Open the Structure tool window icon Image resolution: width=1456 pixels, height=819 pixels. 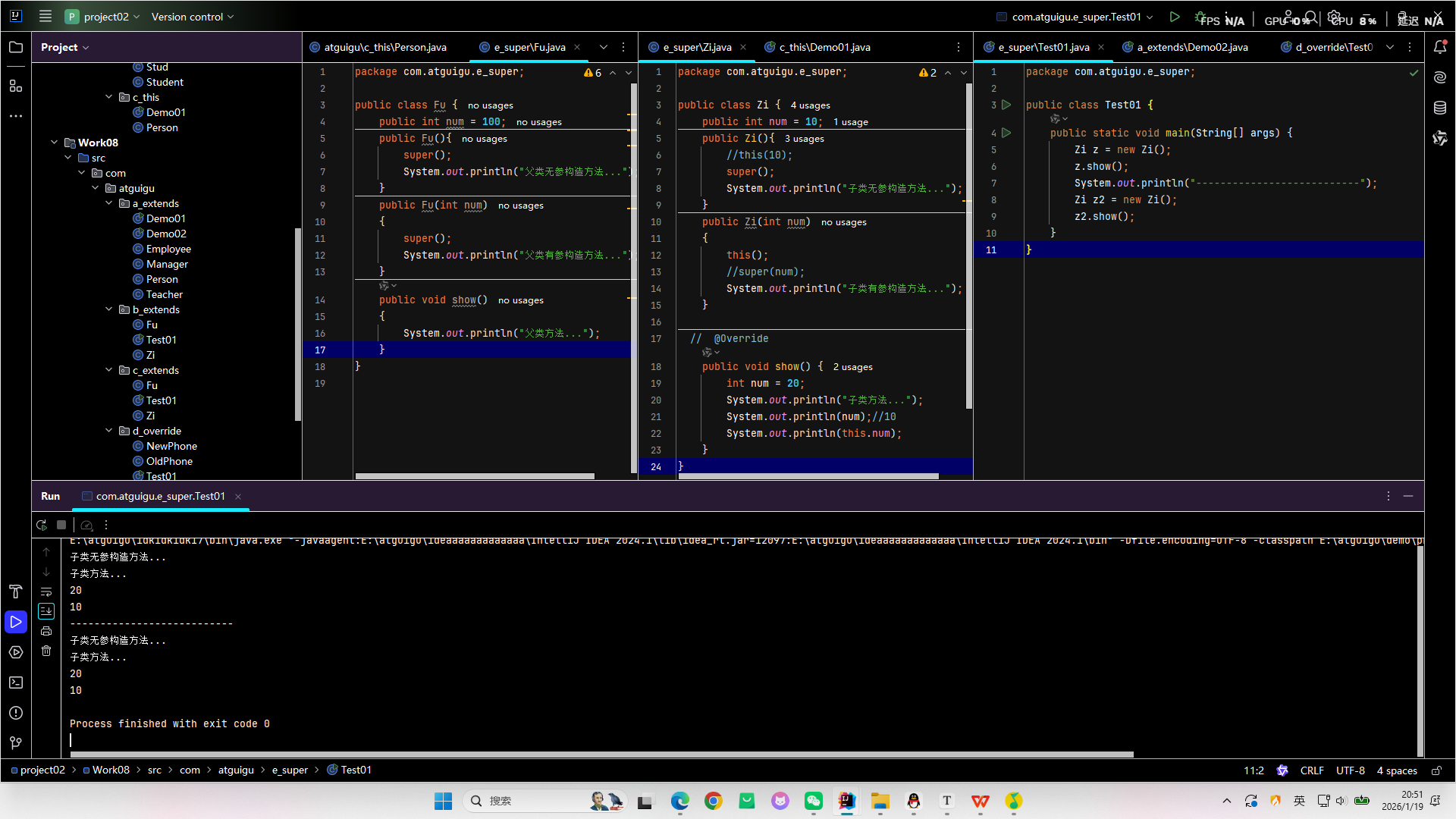(x=16, y=86)
